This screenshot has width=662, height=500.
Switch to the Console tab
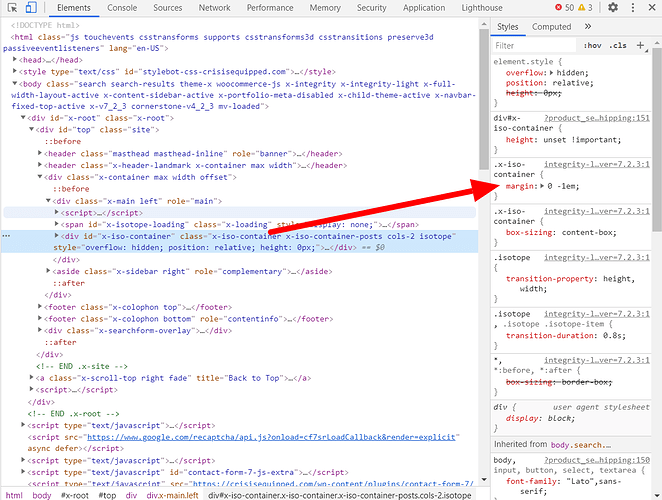122,8
